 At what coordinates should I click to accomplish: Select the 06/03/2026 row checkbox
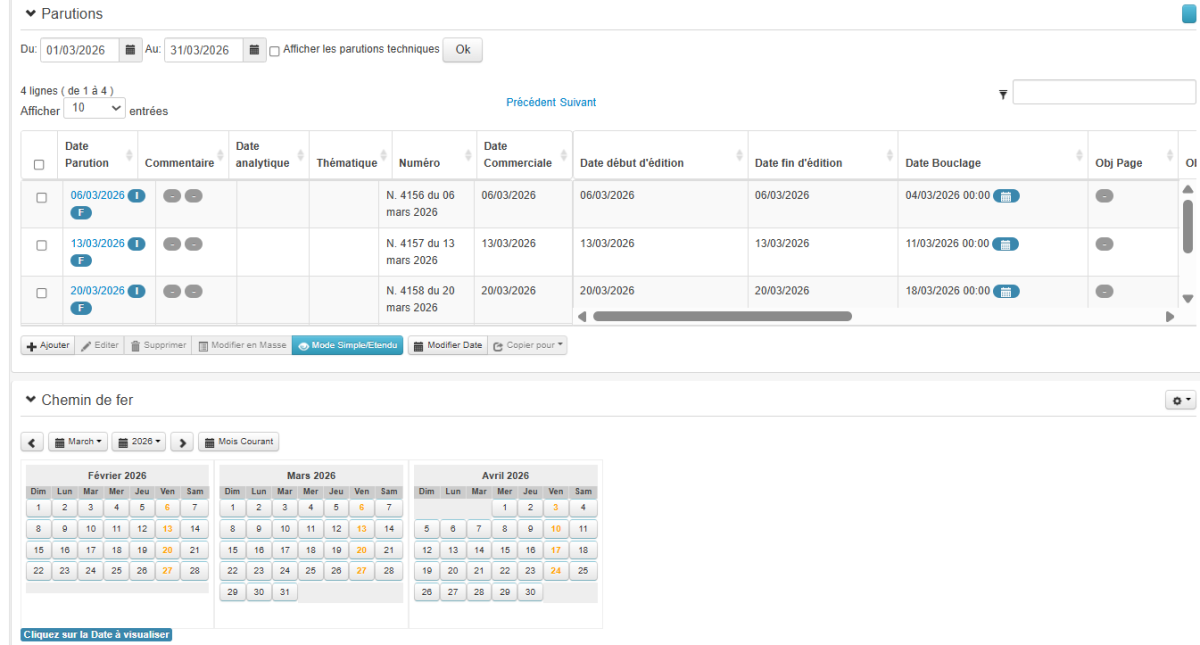pyautogui.click(x=41, y=198)
